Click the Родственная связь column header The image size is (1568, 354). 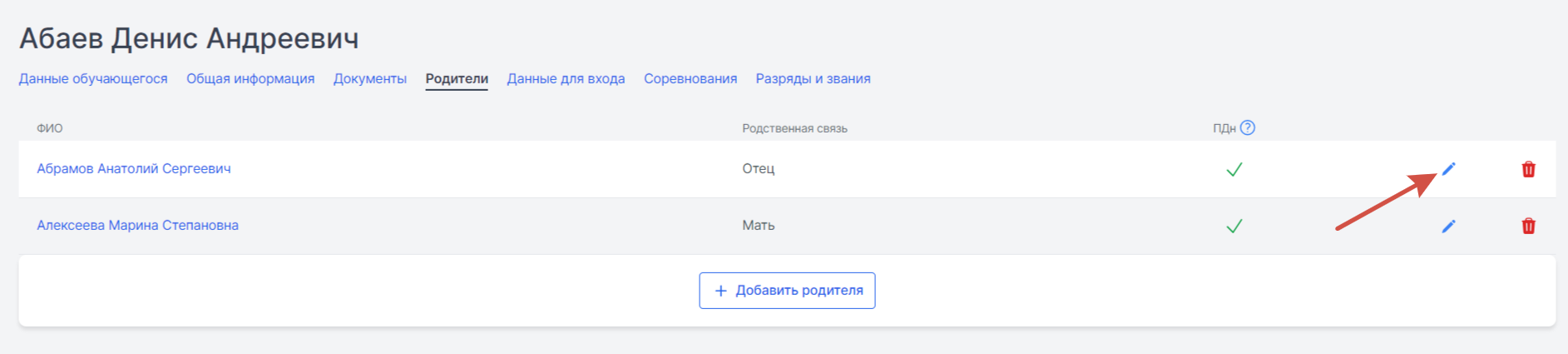pos(794,128)
